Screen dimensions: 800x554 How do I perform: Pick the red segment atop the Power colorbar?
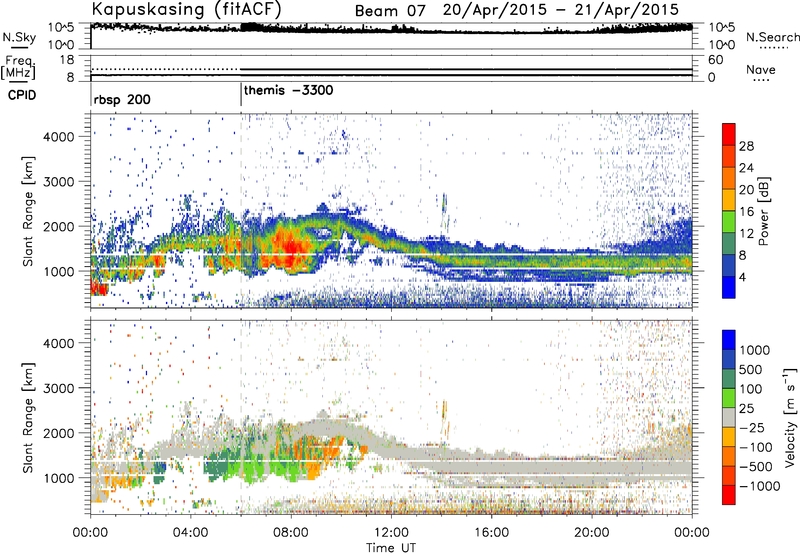pyautogui.click(x=729, y=134)
